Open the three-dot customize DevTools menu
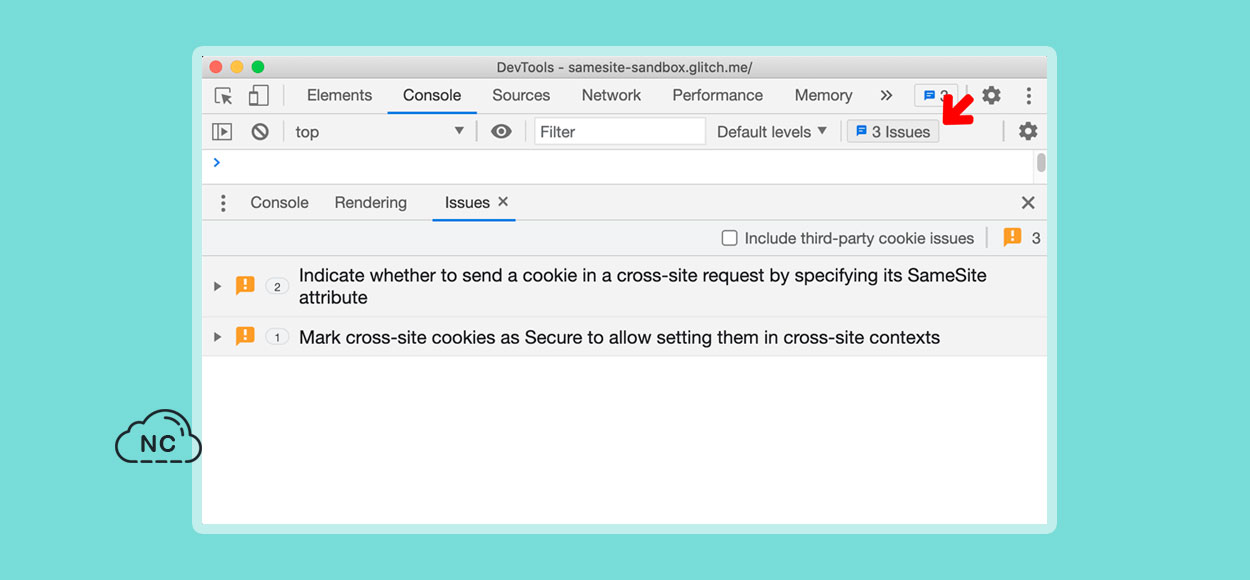Screen dimensions: 1250x580 [x=1028, y=96]
